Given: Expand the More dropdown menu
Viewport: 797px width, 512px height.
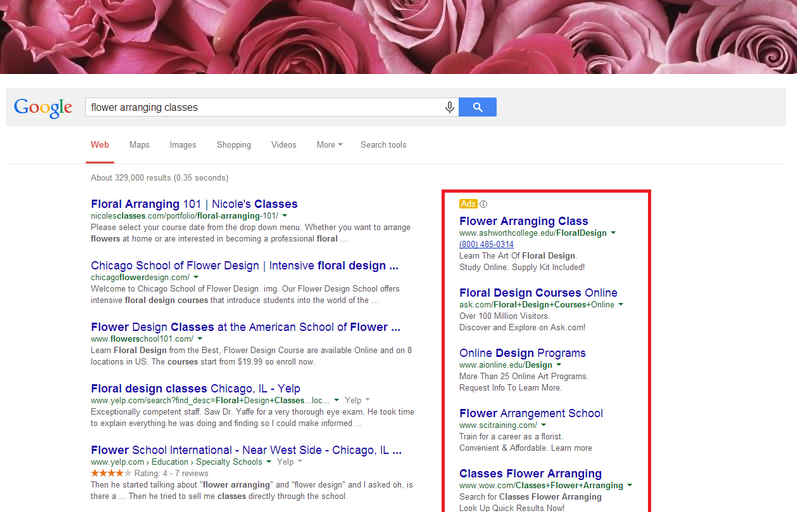Looking at the screenshot, I should [329, 145].
